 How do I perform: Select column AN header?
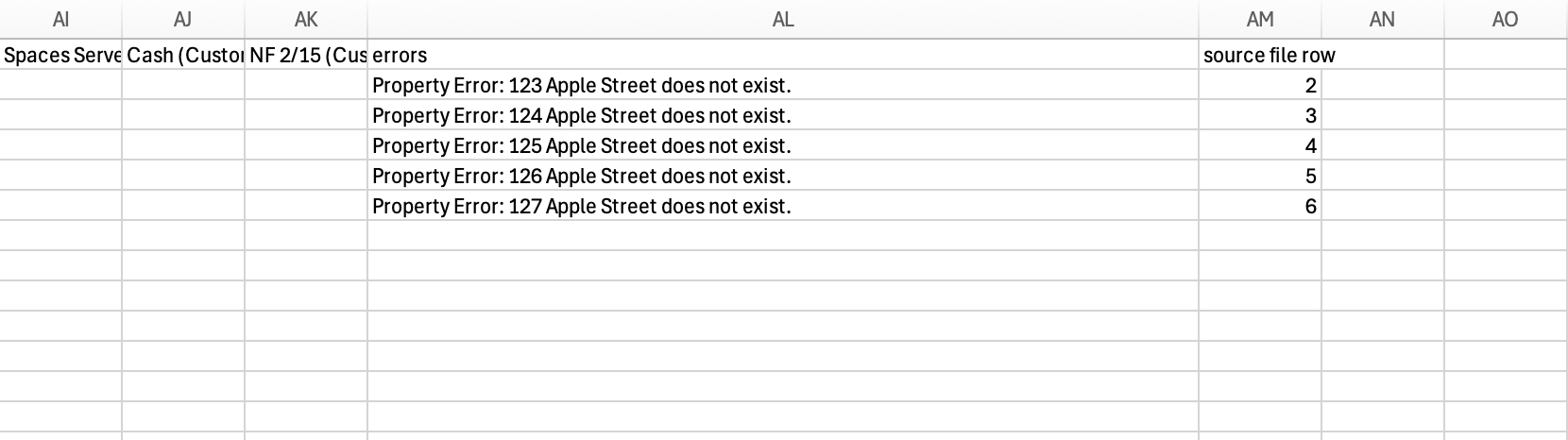coord(1382,19)
